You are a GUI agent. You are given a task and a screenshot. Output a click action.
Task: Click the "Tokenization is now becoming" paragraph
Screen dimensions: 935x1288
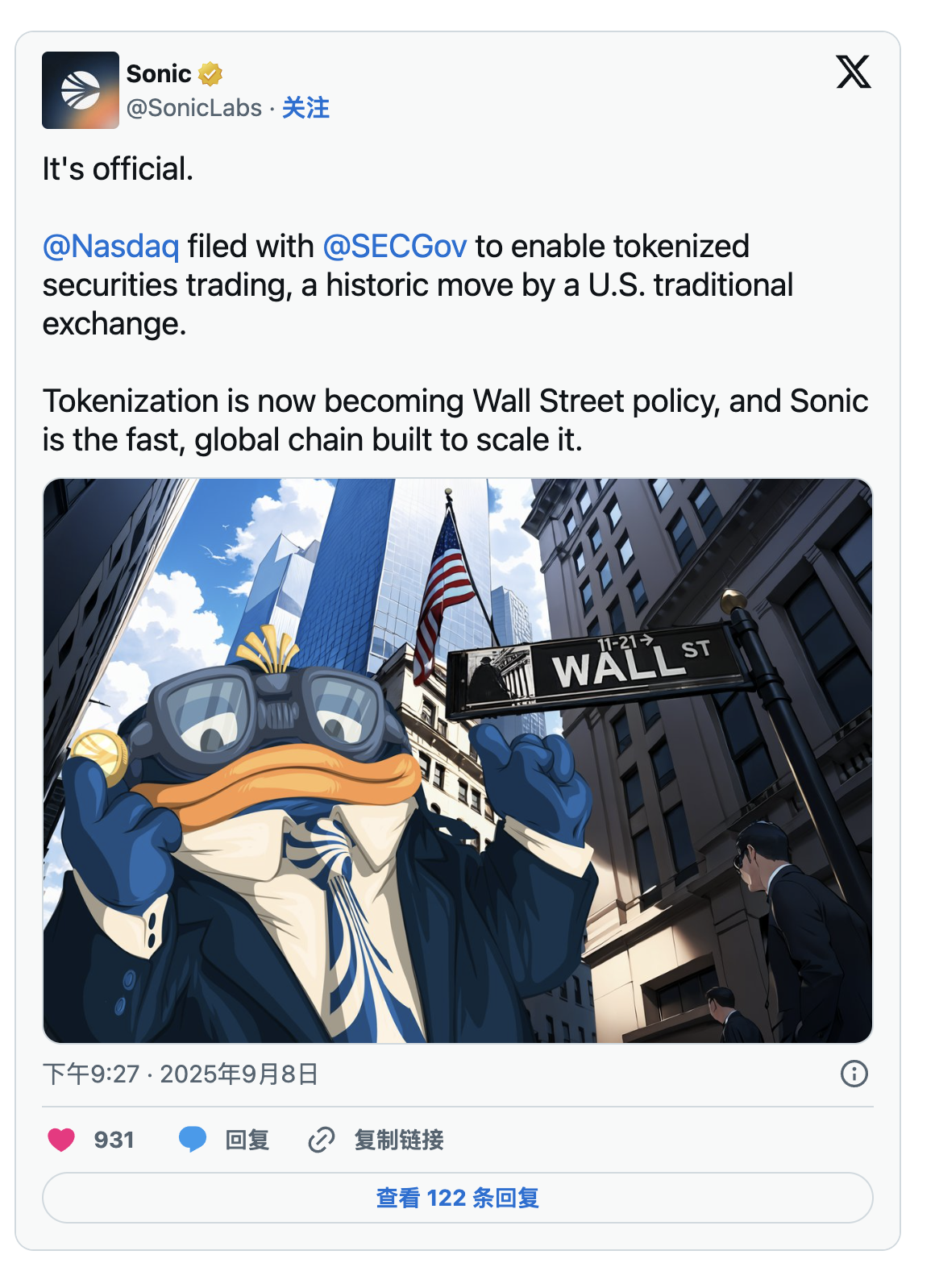pos(455,420)
